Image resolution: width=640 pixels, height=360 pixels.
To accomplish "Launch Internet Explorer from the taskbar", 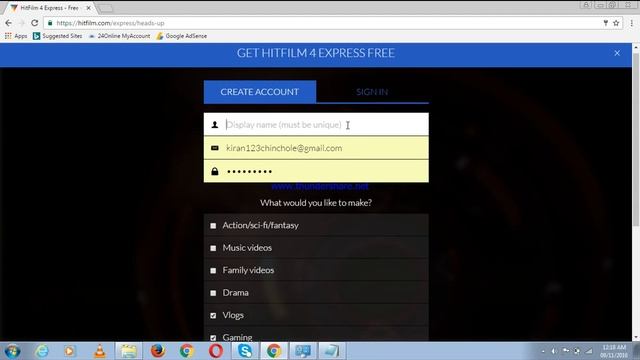I will tap(41, 351).
